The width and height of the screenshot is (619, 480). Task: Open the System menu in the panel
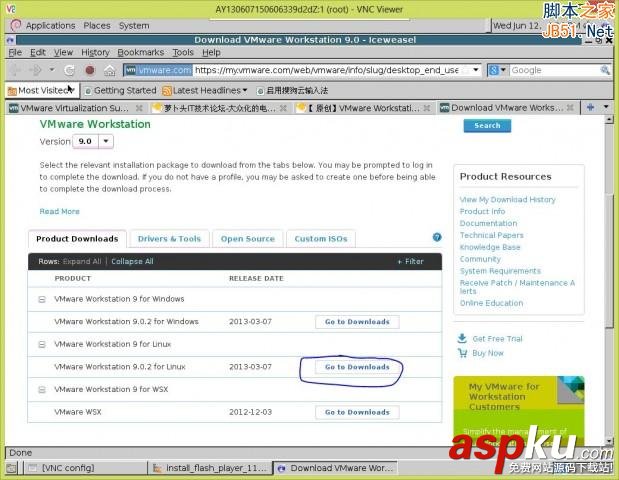[x=134, y=26]
